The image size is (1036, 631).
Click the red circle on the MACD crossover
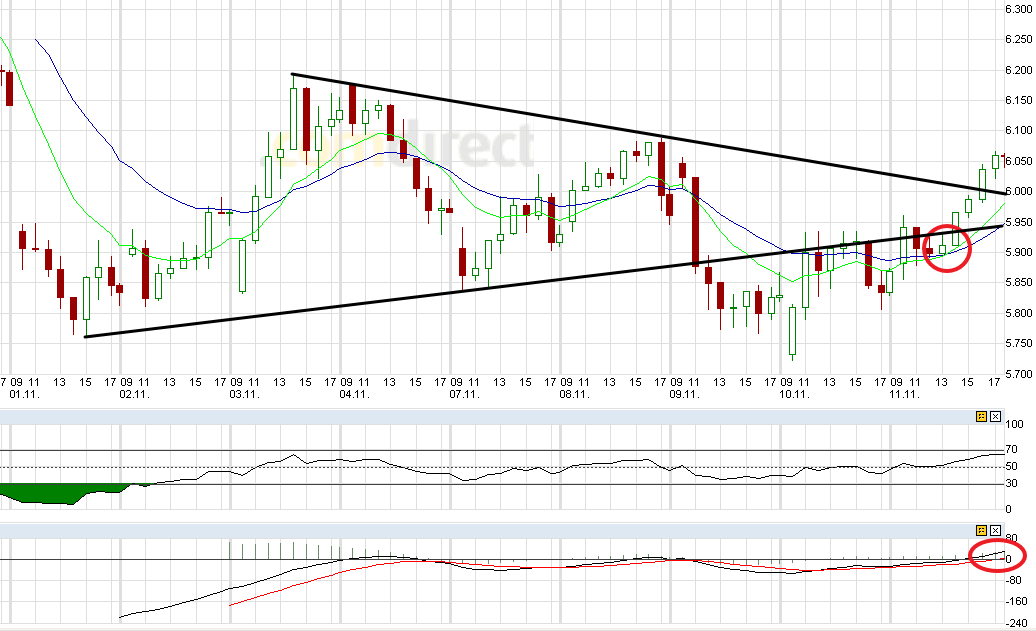pos(996,558)
